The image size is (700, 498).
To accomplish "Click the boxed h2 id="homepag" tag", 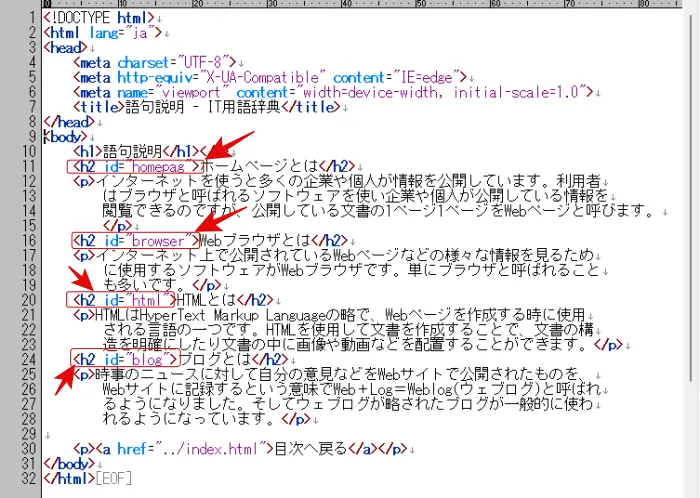I will (x=135, y=165).
